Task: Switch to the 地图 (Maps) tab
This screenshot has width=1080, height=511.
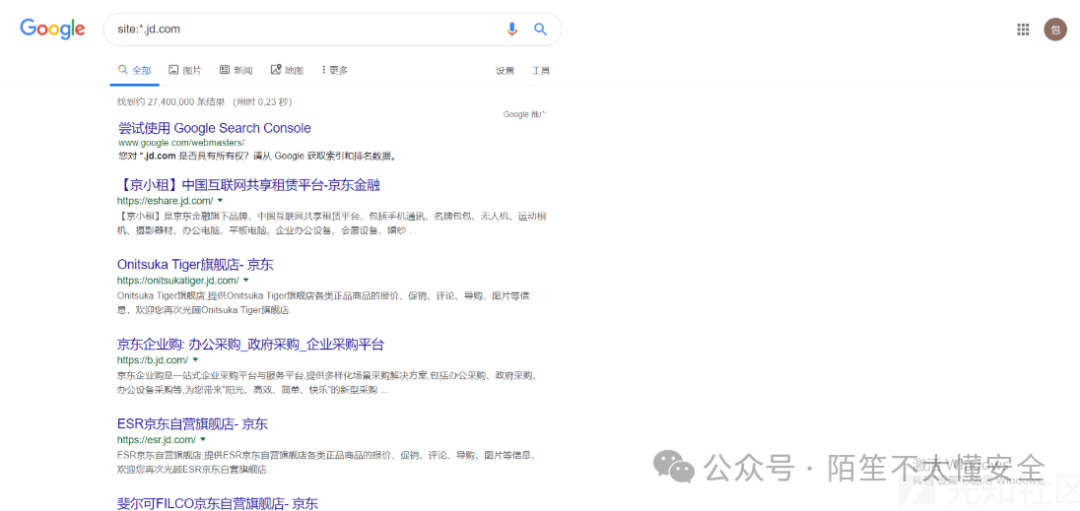Action: click(287, 70)
